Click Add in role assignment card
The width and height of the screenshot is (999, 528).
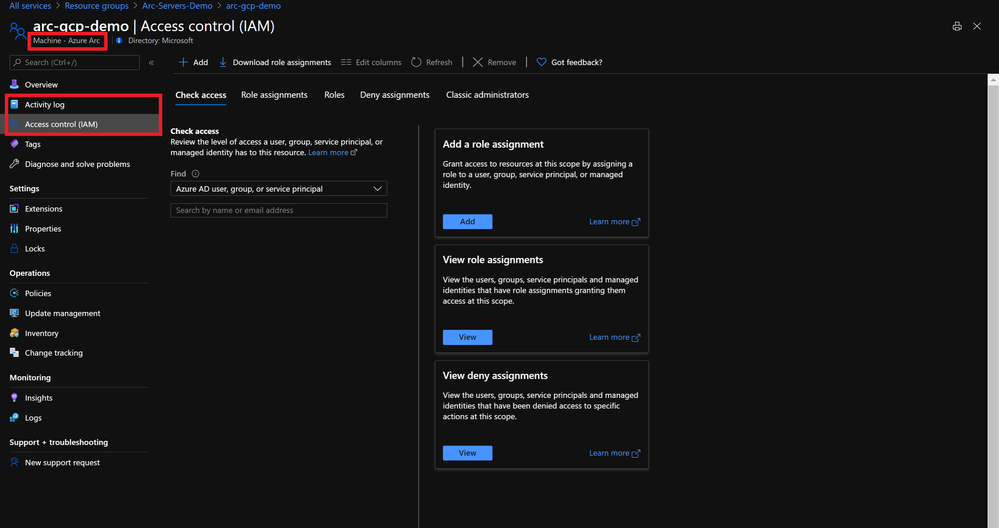[x=468, y=222]
